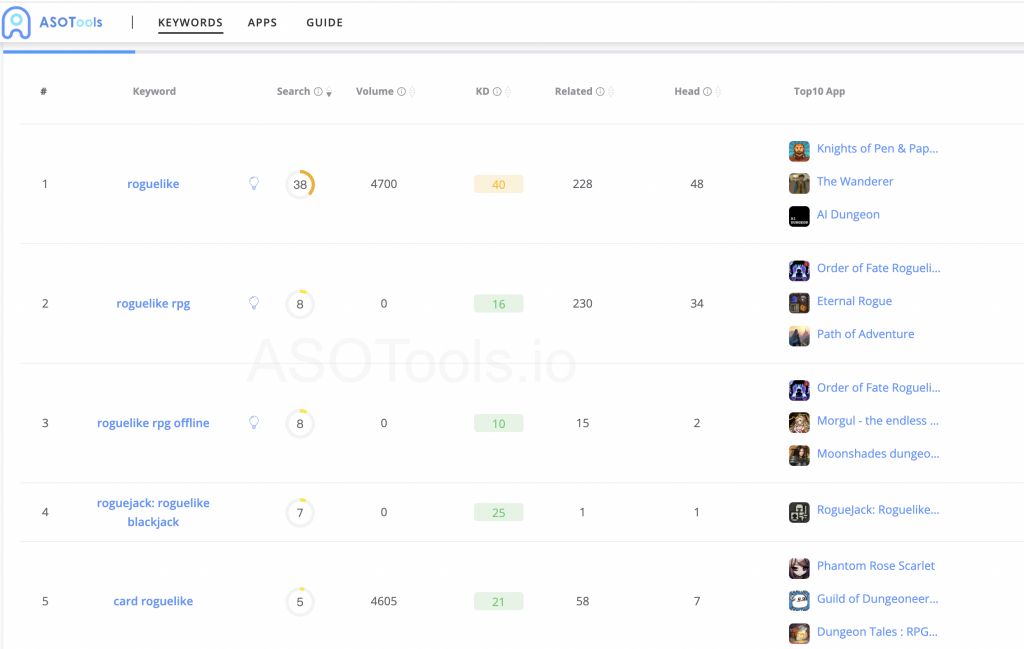1024x649 pixels.
Task: Open the roguelike rpg keyword link
Action: point(153,304)
